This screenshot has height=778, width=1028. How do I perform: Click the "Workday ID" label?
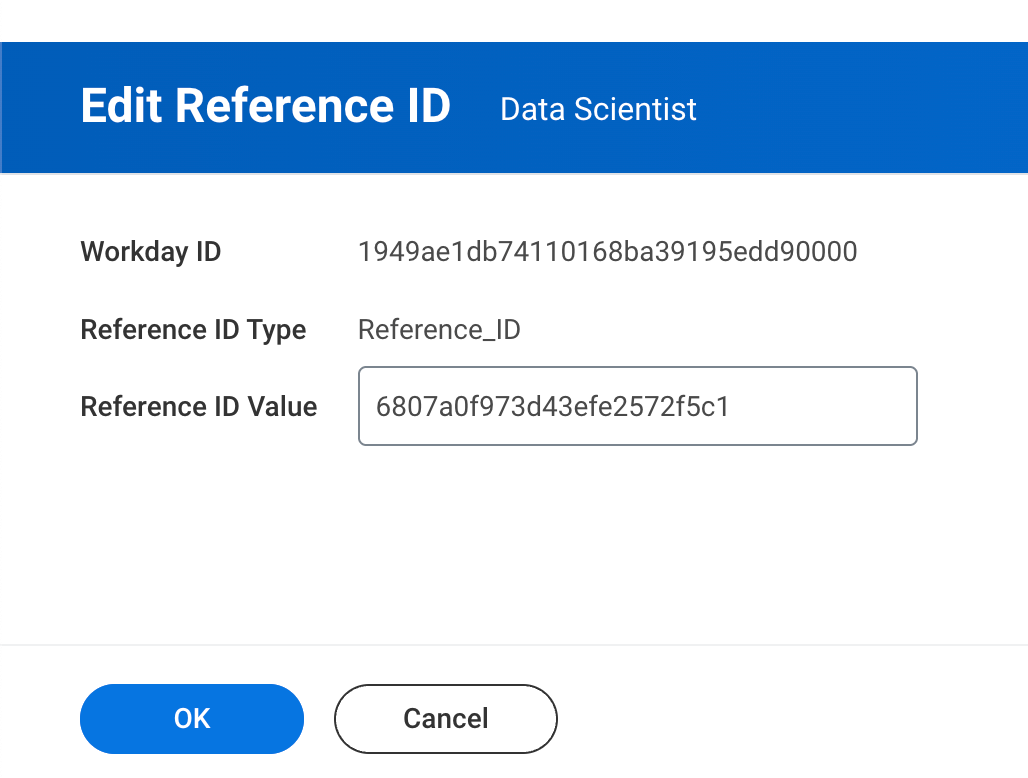point(150,251)
